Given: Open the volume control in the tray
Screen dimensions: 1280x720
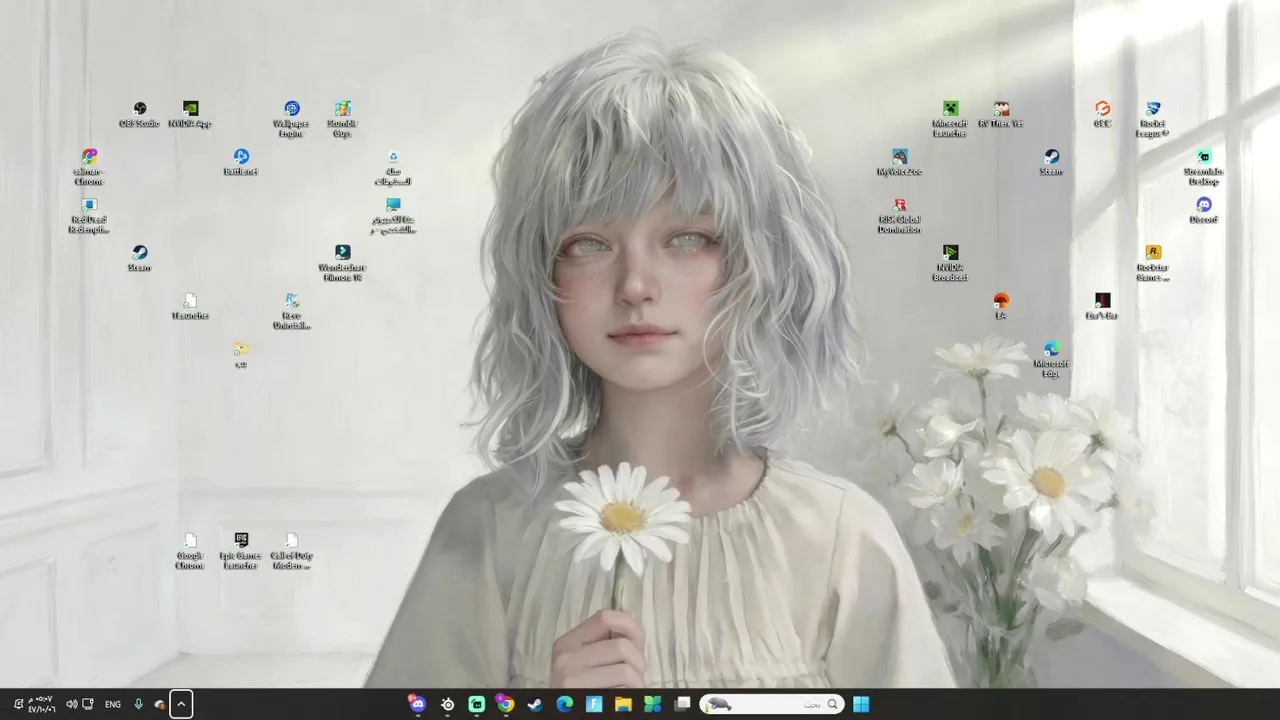Looking at the screenshot, I should point(71,704).
